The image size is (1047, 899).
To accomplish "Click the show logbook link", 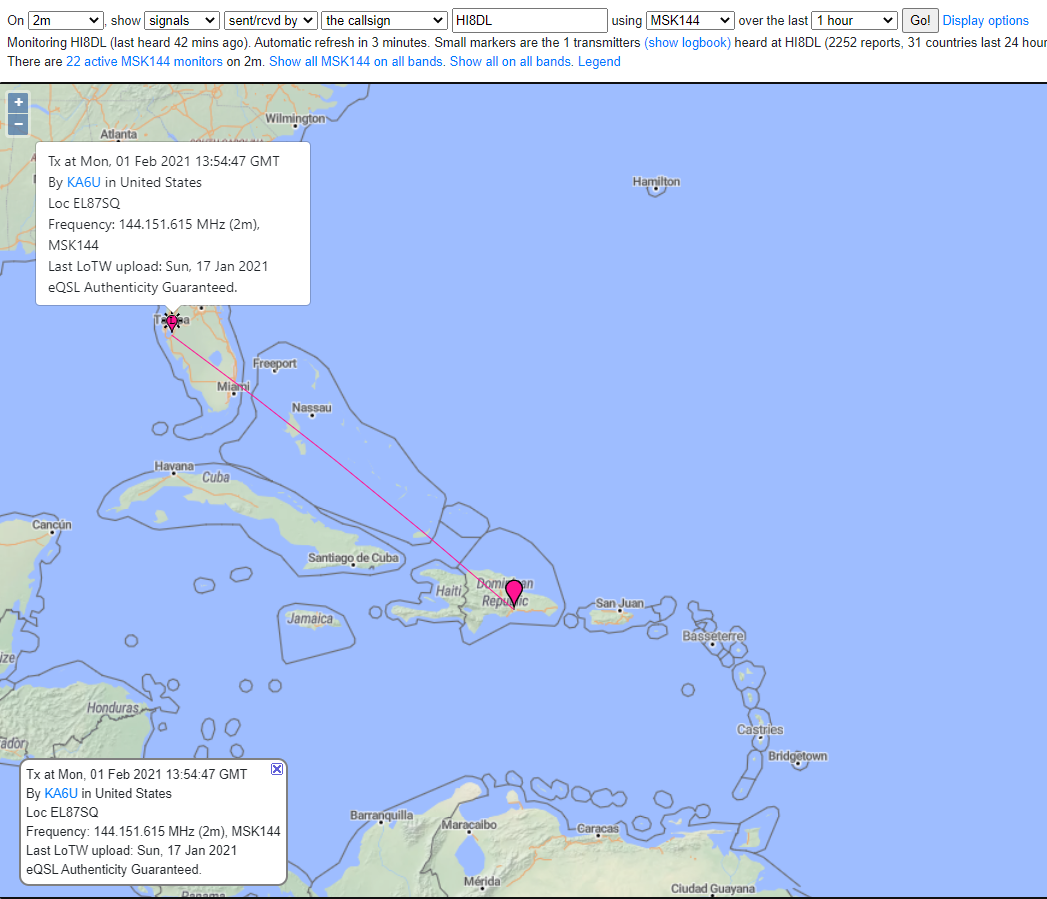I will click(687, 42).
